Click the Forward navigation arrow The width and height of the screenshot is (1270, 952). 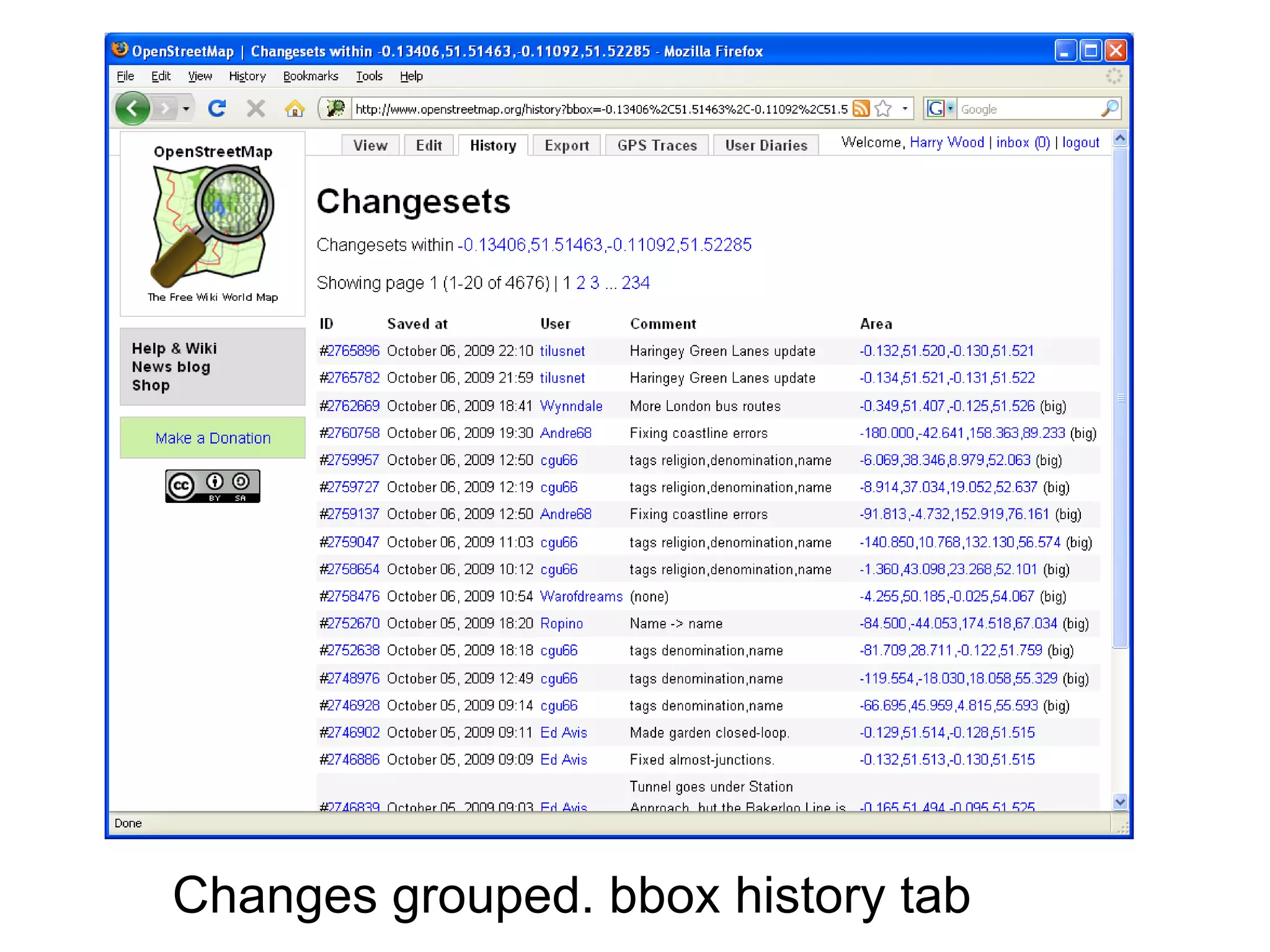click(164, 109)
